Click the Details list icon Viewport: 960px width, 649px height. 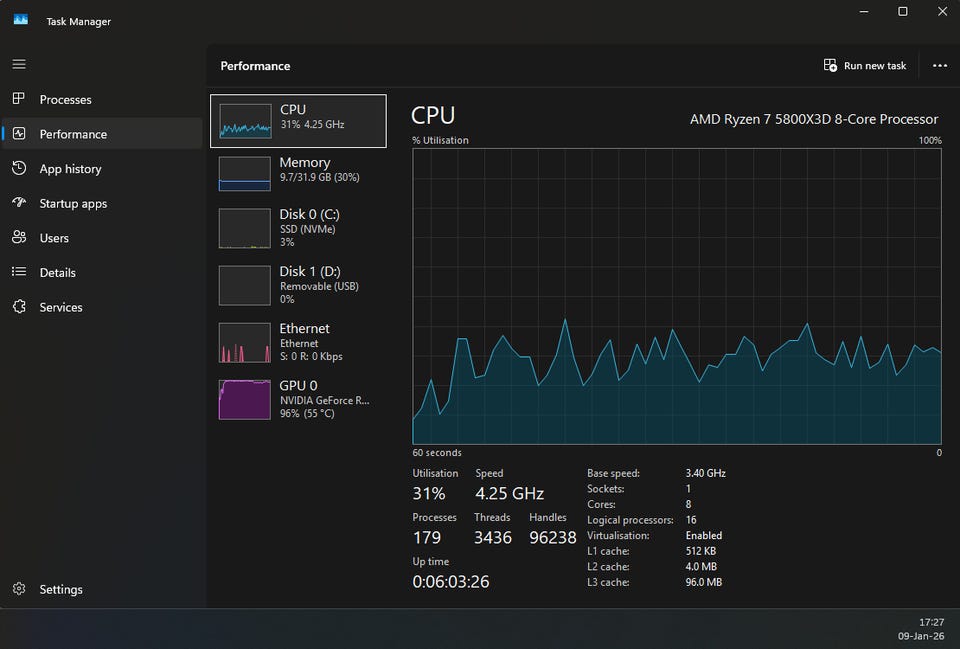(x=18, y=272)
